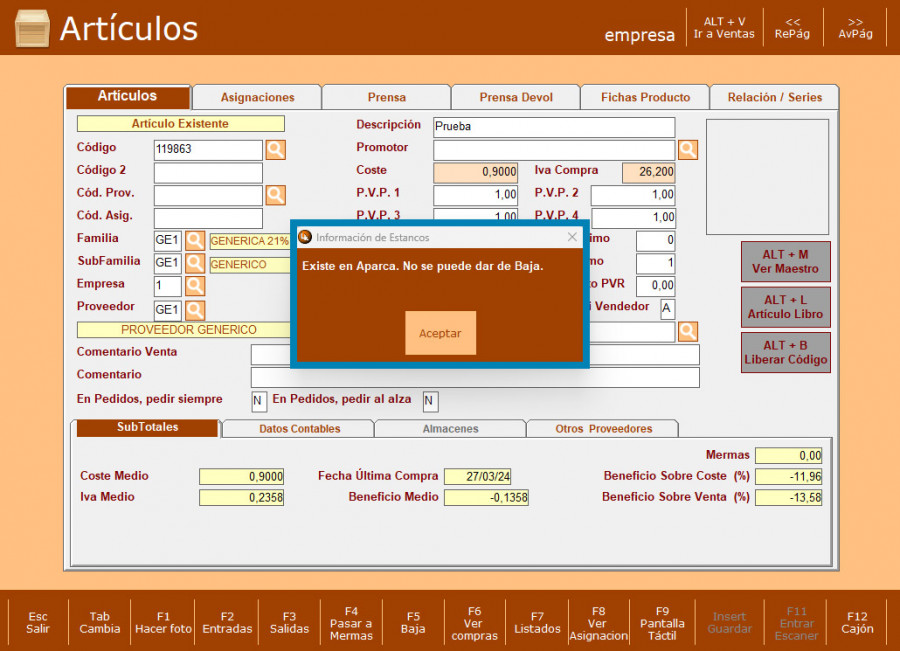The width and height of the screenshot is (900, 651).
Task: Click the search icon beside Cód. Prov. field
Action: pos(275,195)
